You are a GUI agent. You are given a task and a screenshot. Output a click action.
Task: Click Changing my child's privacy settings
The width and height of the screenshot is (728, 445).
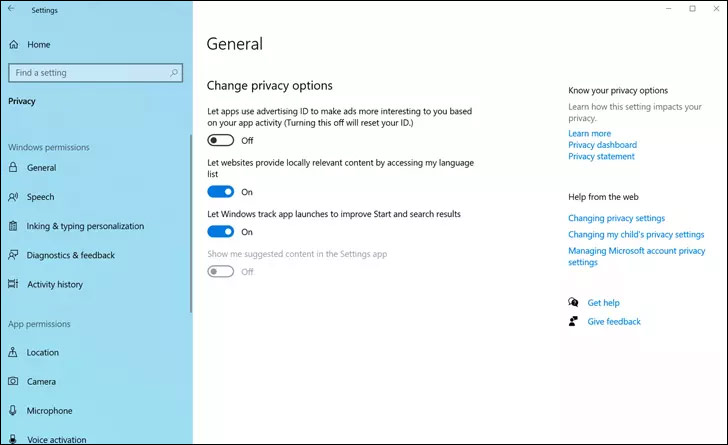[636, 235]
